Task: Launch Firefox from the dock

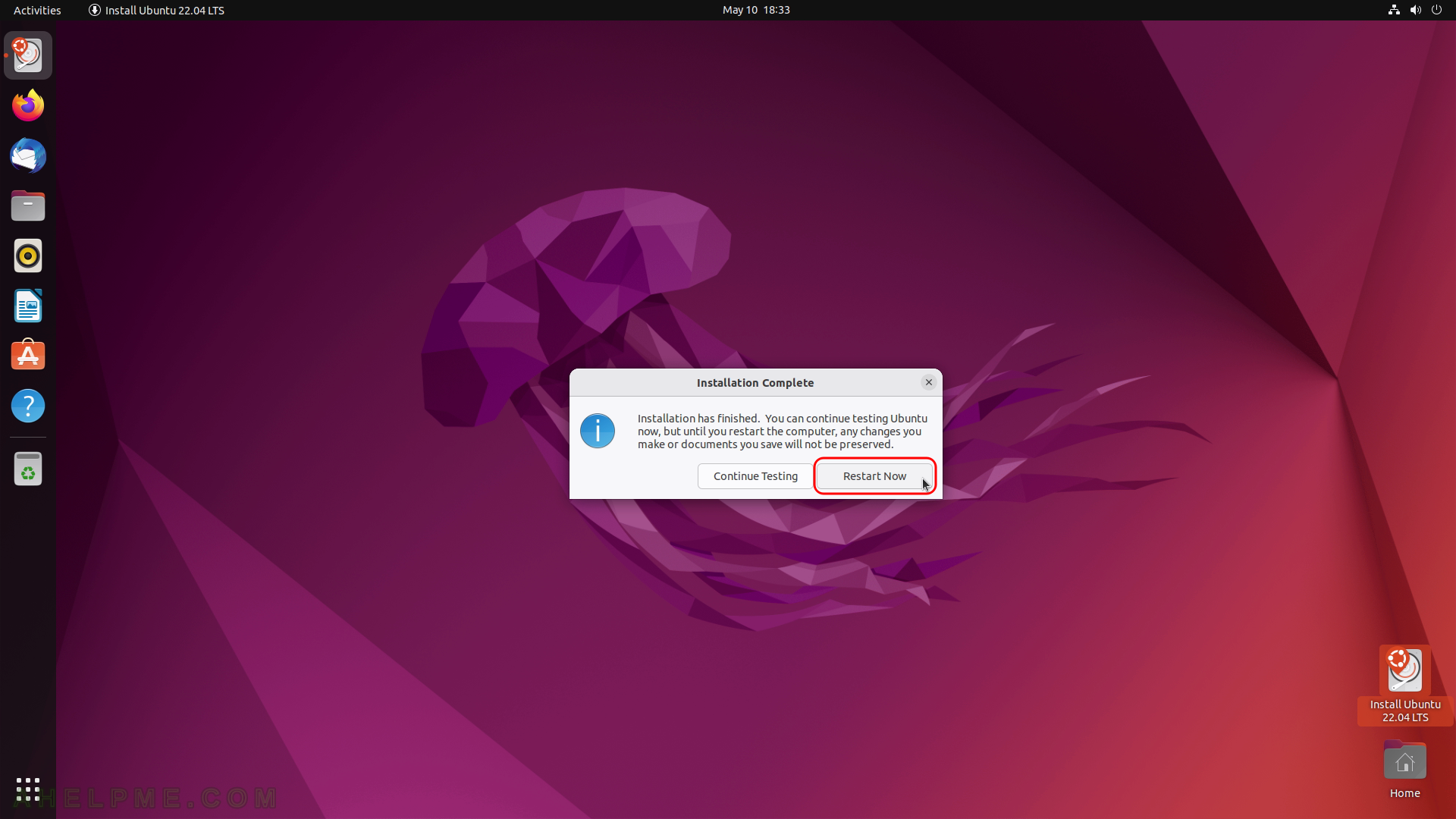Action: pos(28,105)
